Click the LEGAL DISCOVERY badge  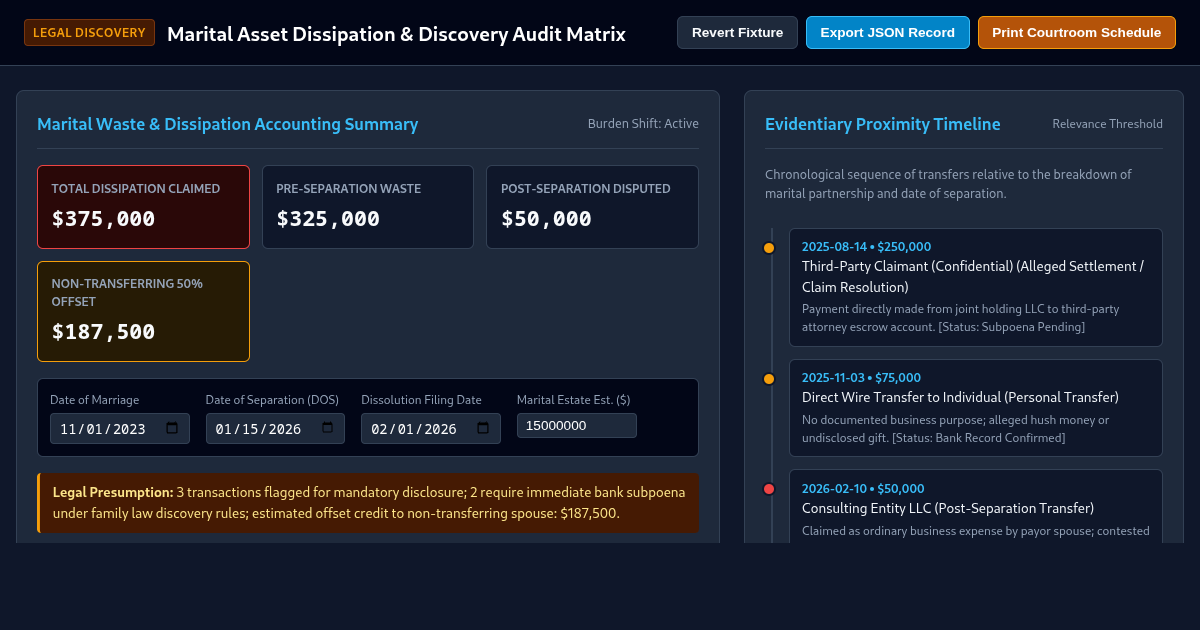[x=89, y=33]
